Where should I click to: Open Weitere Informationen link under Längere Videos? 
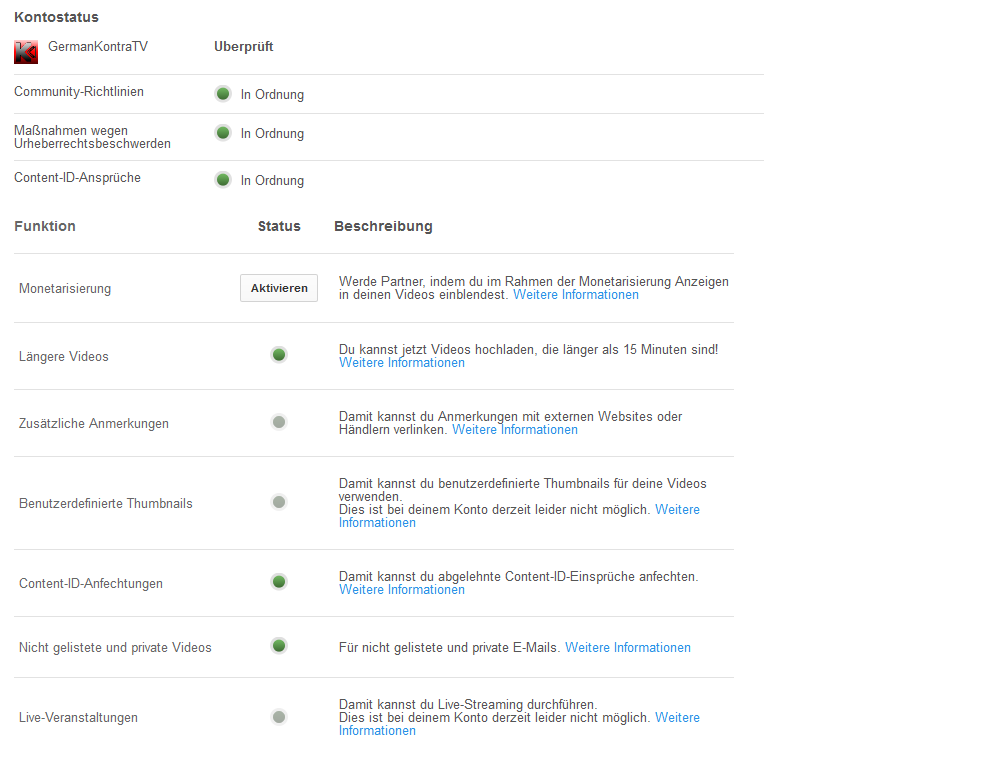tap(401, 363)
